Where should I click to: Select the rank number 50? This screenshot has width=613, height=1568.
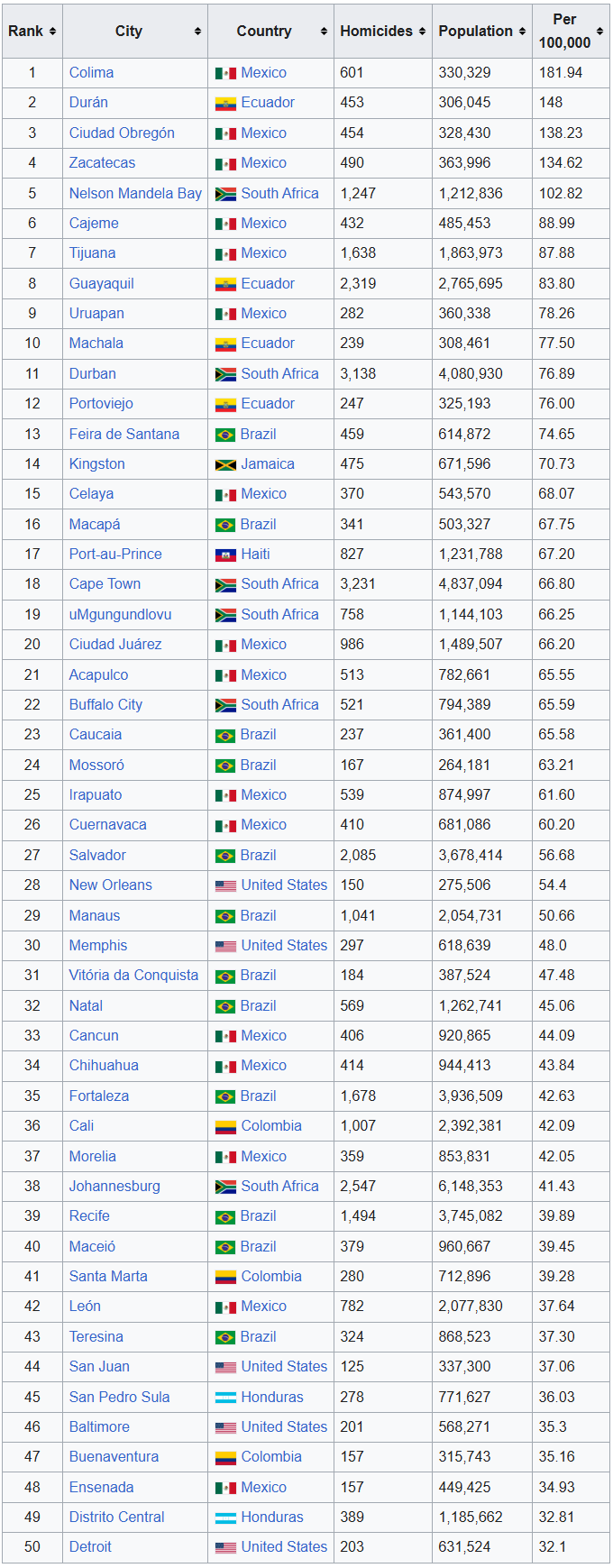[x=32, y=1547]
